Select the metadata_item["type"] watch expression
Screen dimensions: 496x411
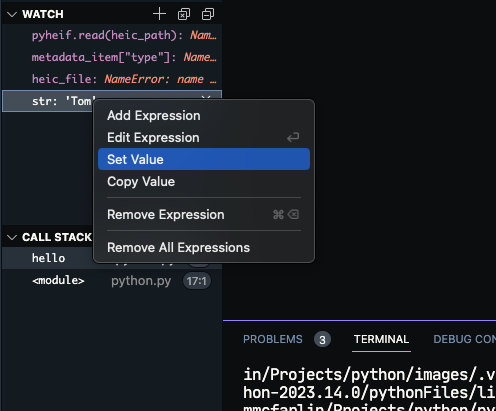[112, 57]
